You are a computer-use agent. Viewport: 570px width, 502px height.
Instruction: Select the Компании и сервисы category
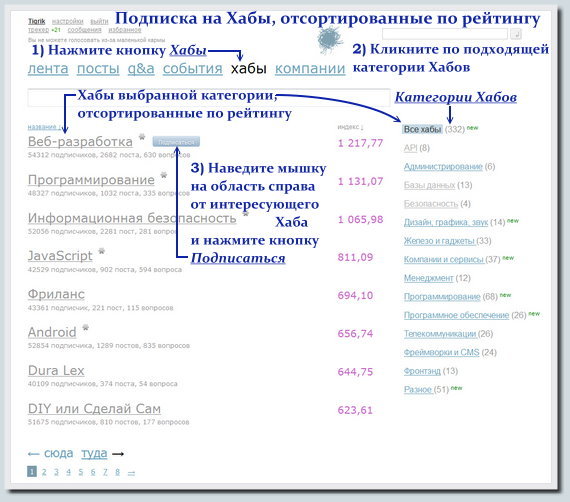click(x=443, y=260)
